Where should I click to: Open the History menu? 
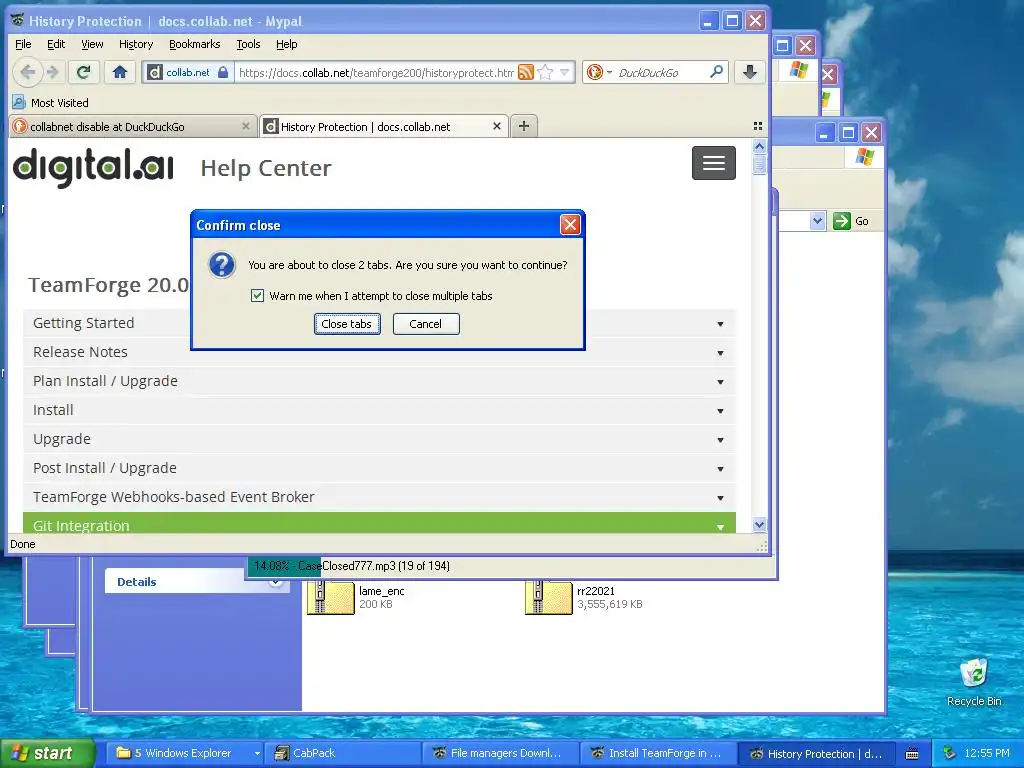click(136, 44)
